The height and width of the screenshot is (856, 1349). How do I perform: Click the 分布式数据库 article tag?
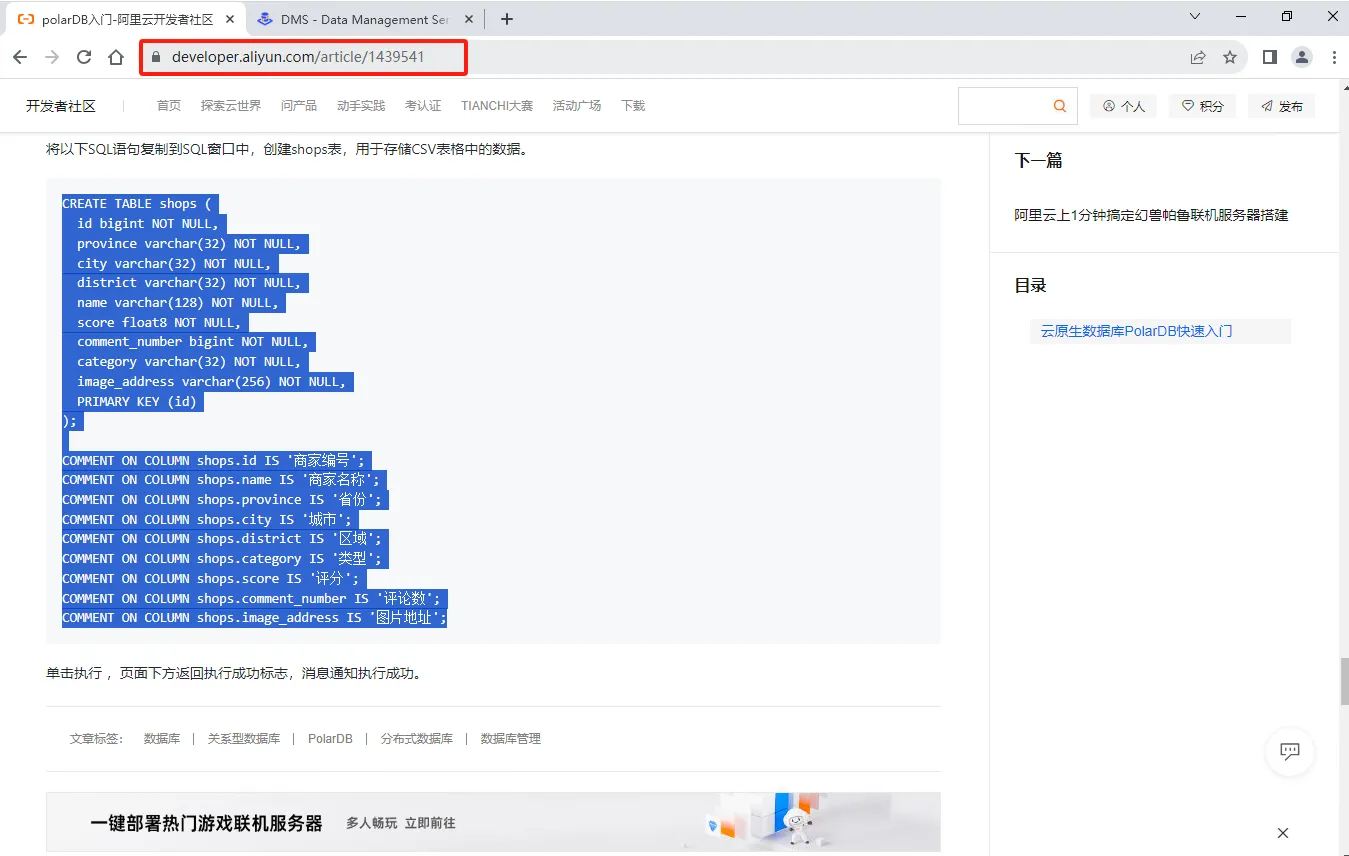[x=417, y=739]
